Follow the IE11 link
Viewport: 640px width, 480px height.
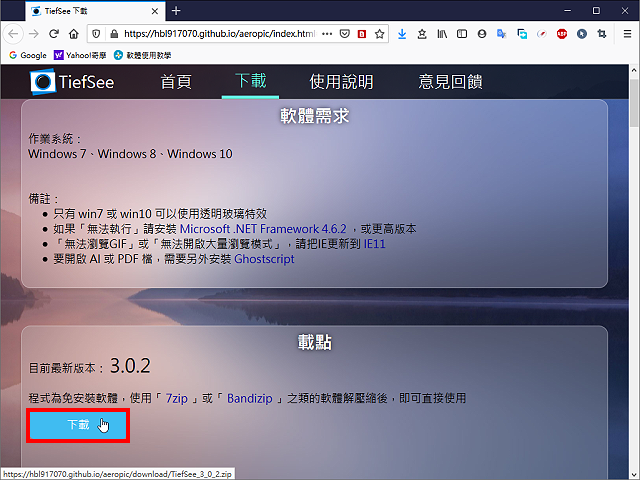click(x=374, y=244)
